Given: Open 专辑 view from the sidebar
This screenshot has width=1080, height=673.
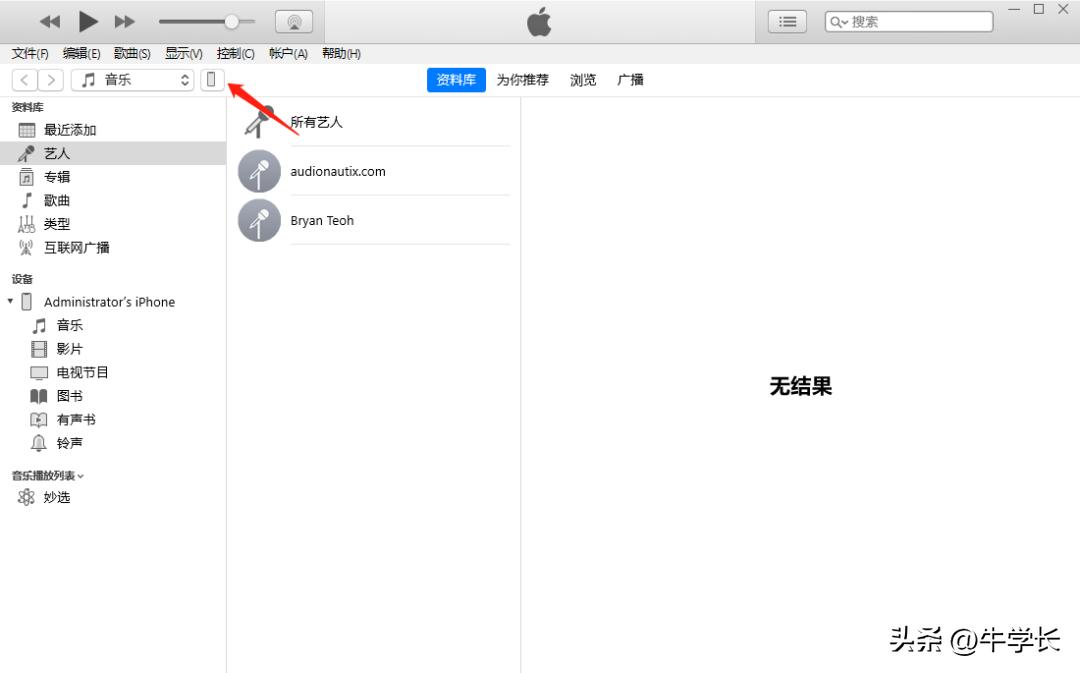Looking at the screenshot, I should tap(57, 176).
